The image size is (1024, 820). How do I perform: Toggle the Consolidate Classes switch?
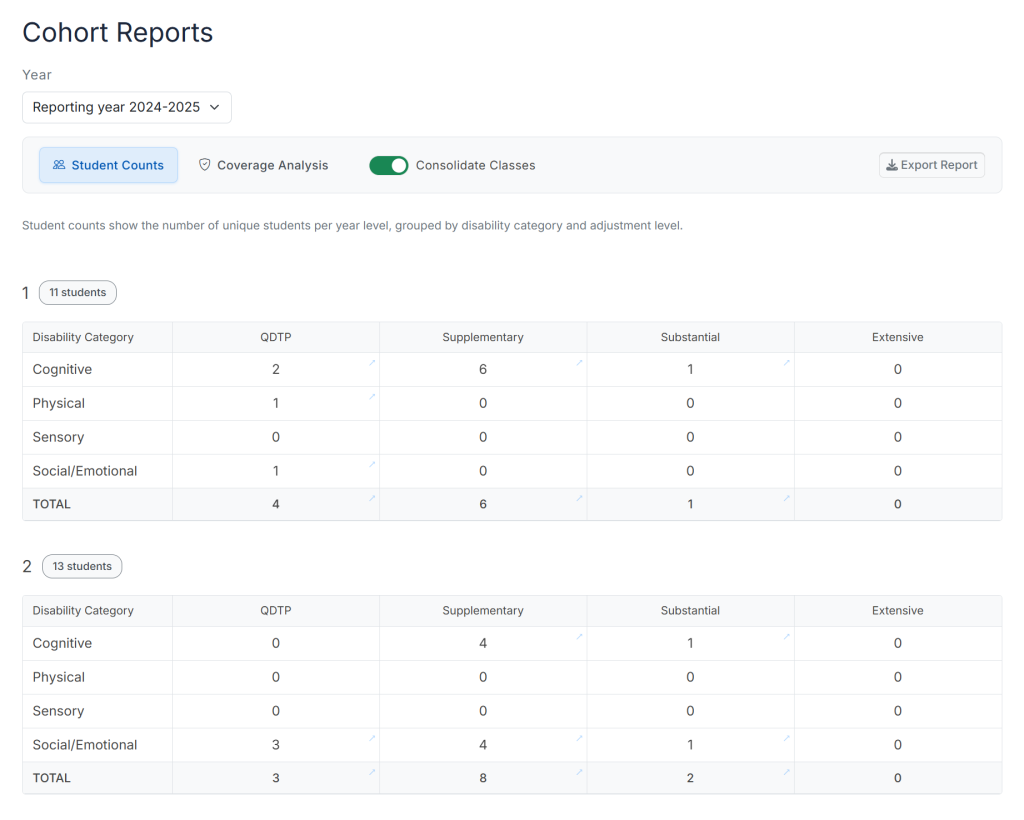[x=389, y=165]
